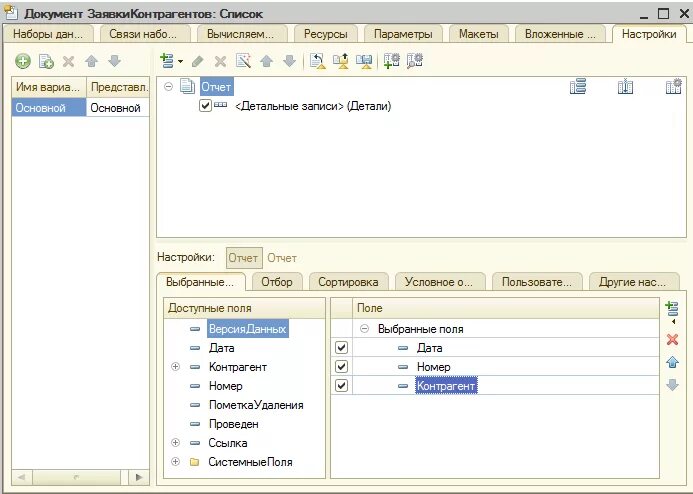The height and width of the screenshot is (494, 693).
Task: Open the Связи наборов tab
Action: pyautogui.click(x=143, y=34)
